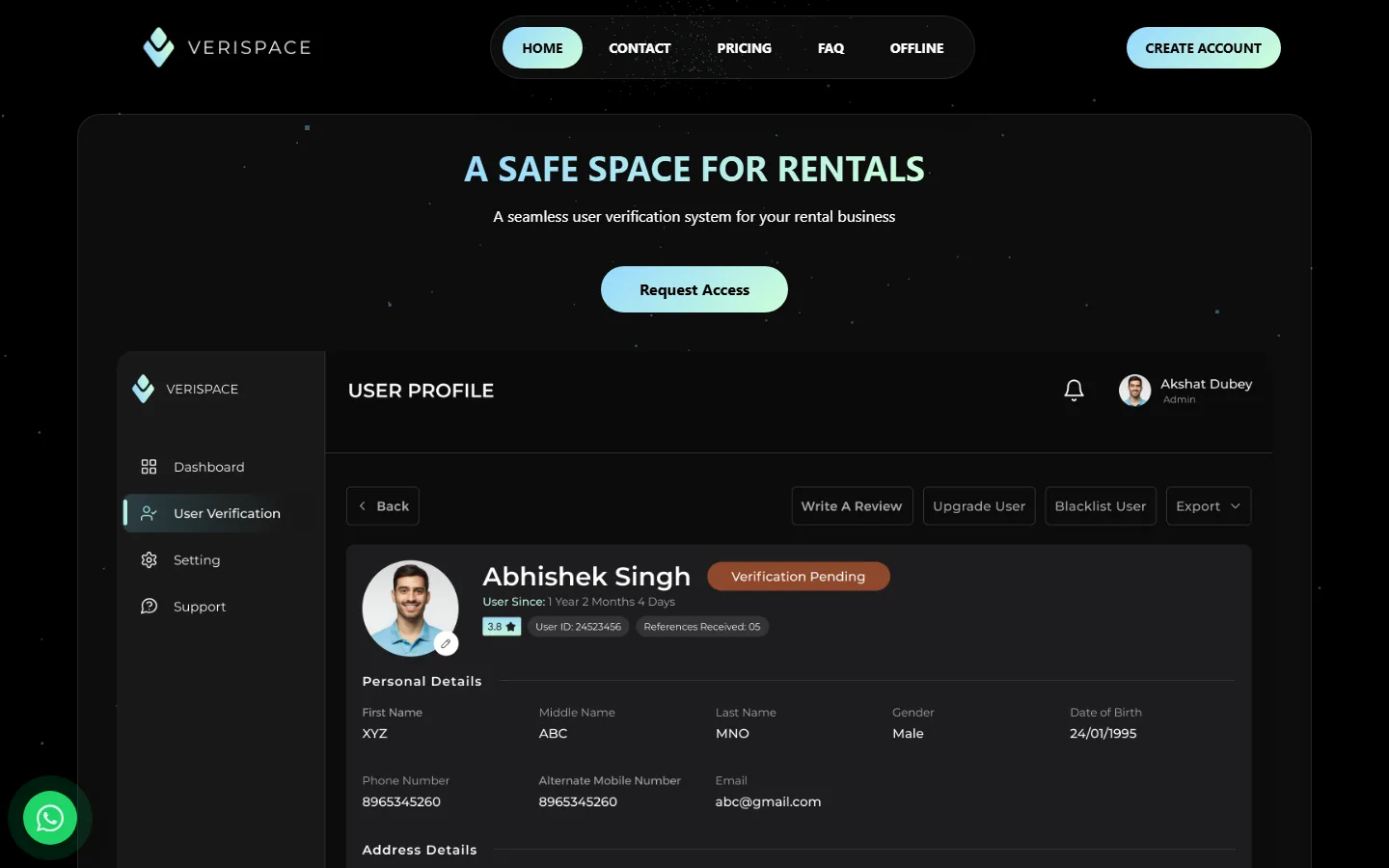Click the gender value Male
The height and width of the screenshot is (868, 1389).
(x=908, y=733)
